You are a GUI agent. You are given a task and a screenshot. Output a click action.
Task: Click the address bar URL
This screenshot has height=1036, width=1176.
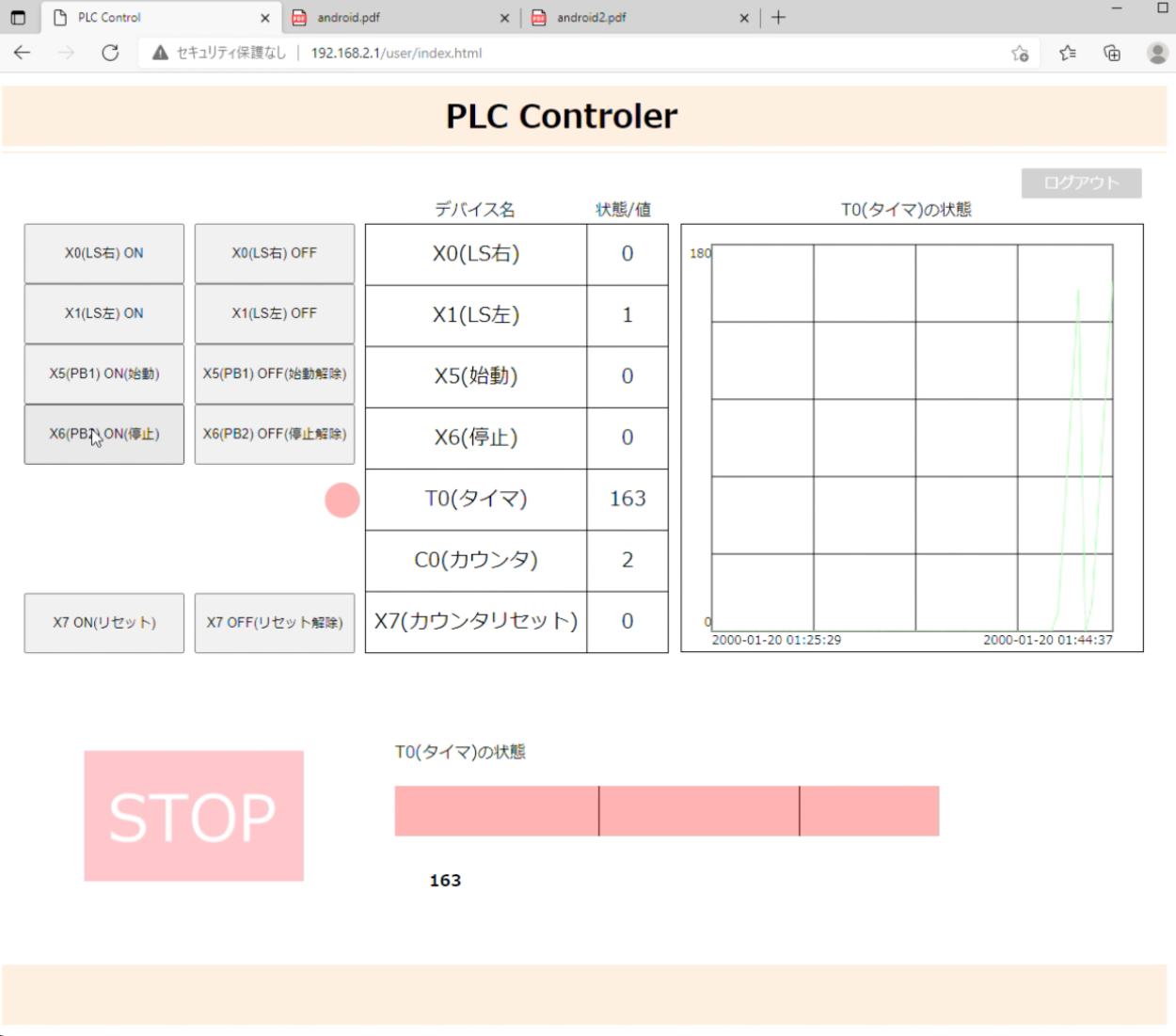(x=396, y=53)
